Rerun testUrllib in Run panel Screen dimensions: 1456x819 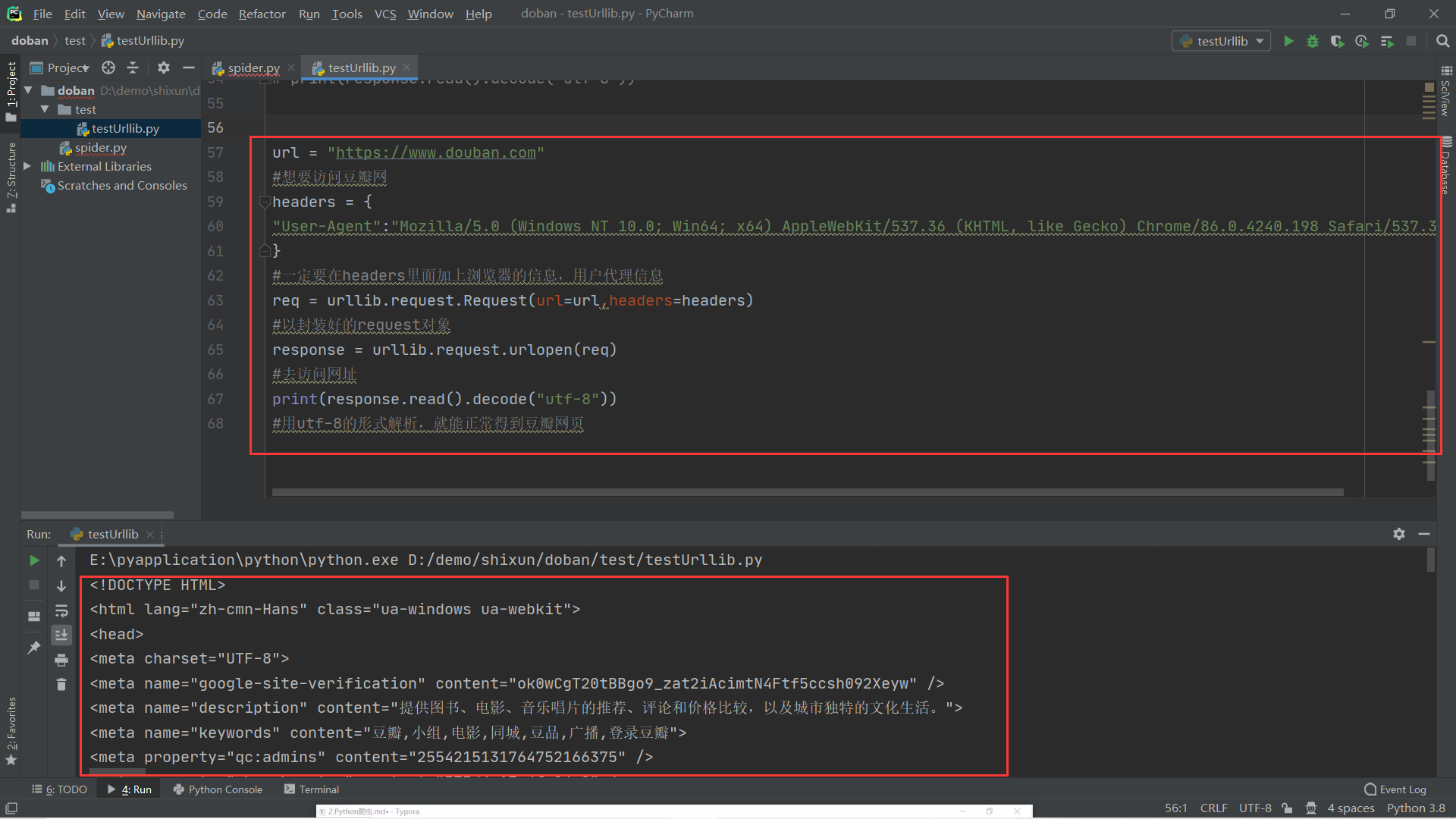click(34, 560)
